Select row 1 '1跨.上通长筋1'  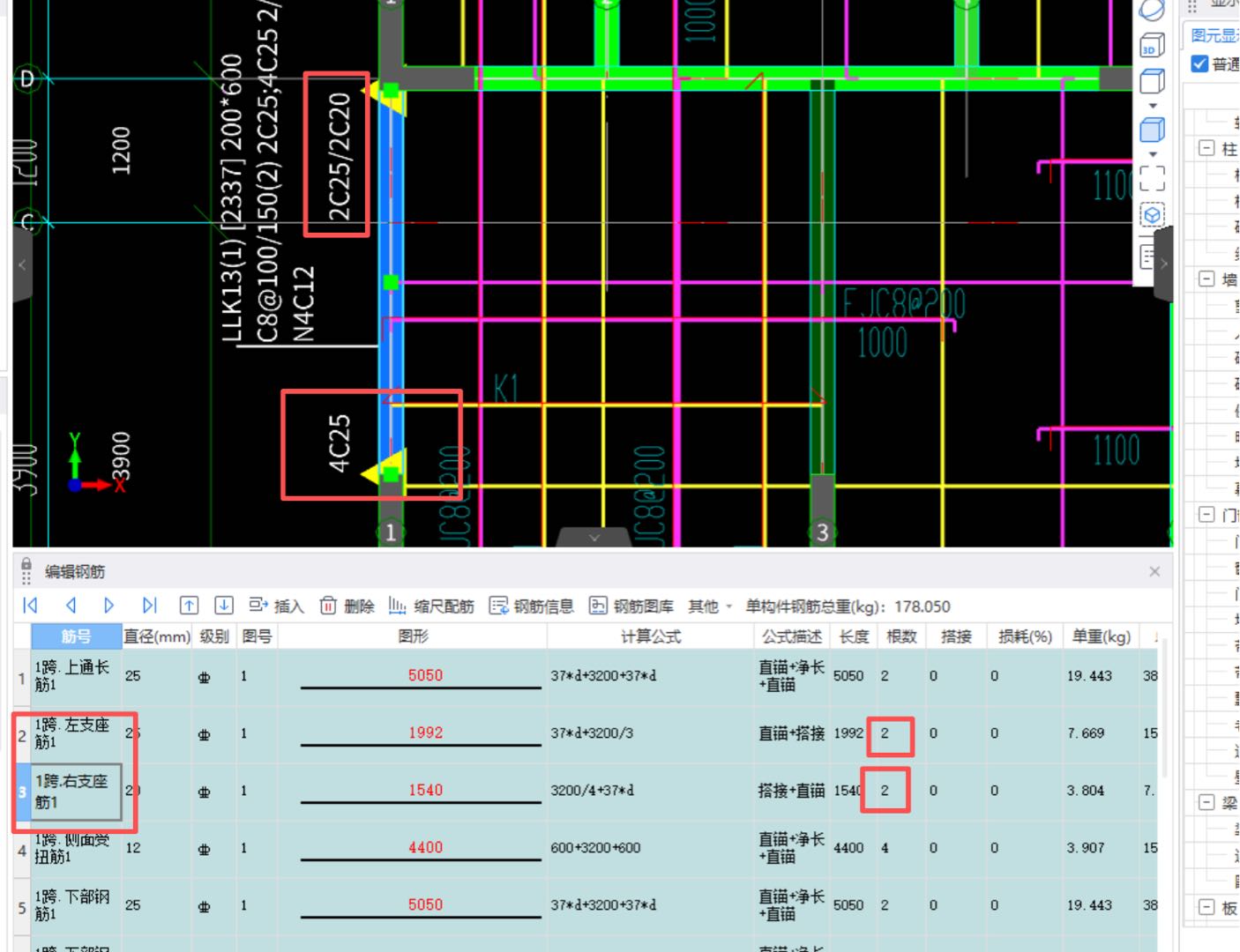coord(76,676)
